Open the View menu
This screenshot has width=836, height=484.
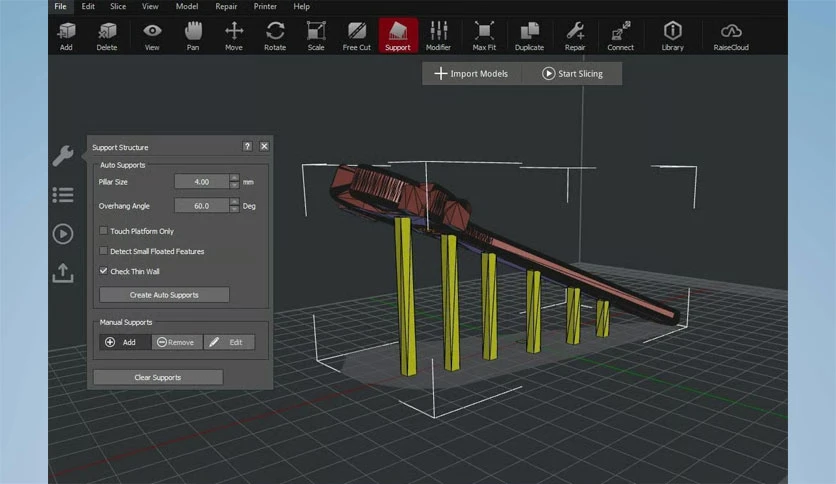click(x=150, y=6)
